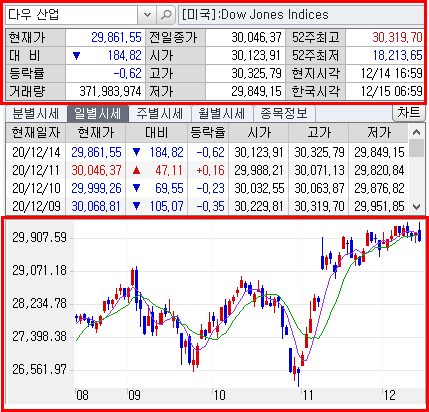
Task: Click the 거래량 value 371,983,974
Action: coord(110,91)
